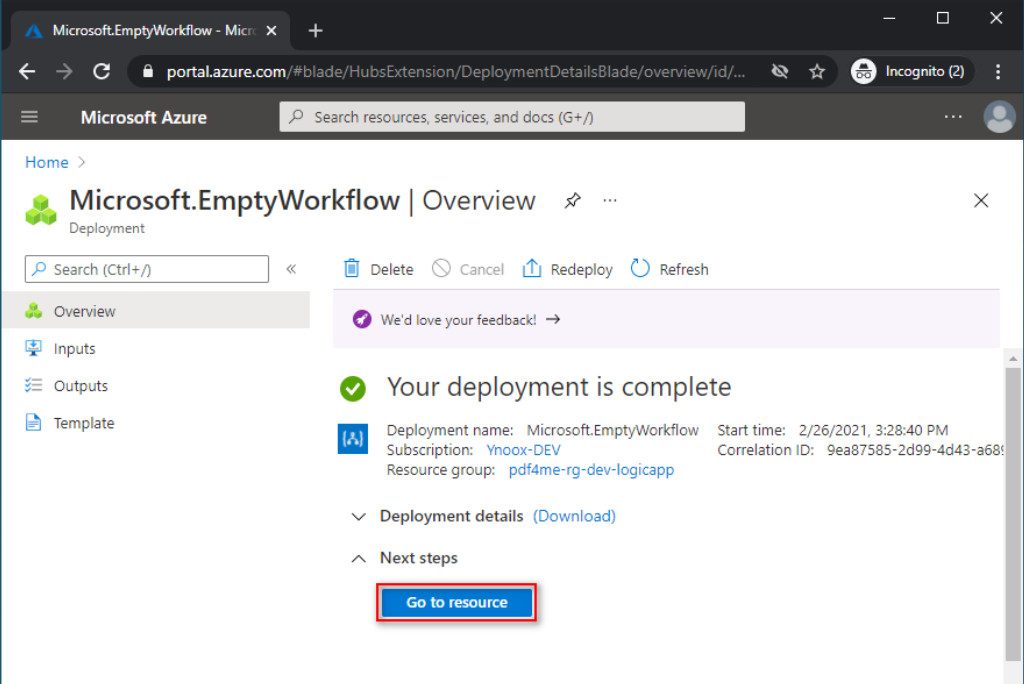The width and height of the screenshot is (1024, 684).
Task: Open the Azure portal hamburger menu
Action: coord(30,117)
